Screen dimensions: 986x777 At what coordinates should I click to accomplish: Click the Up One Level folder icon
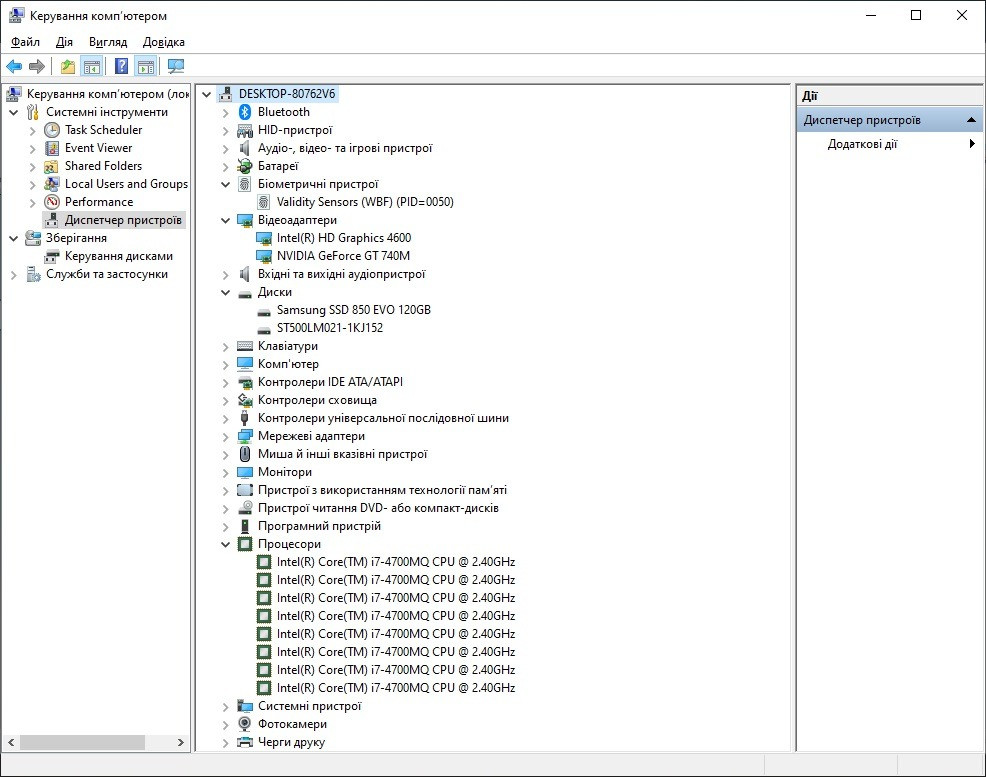click(x=67, y=67)
